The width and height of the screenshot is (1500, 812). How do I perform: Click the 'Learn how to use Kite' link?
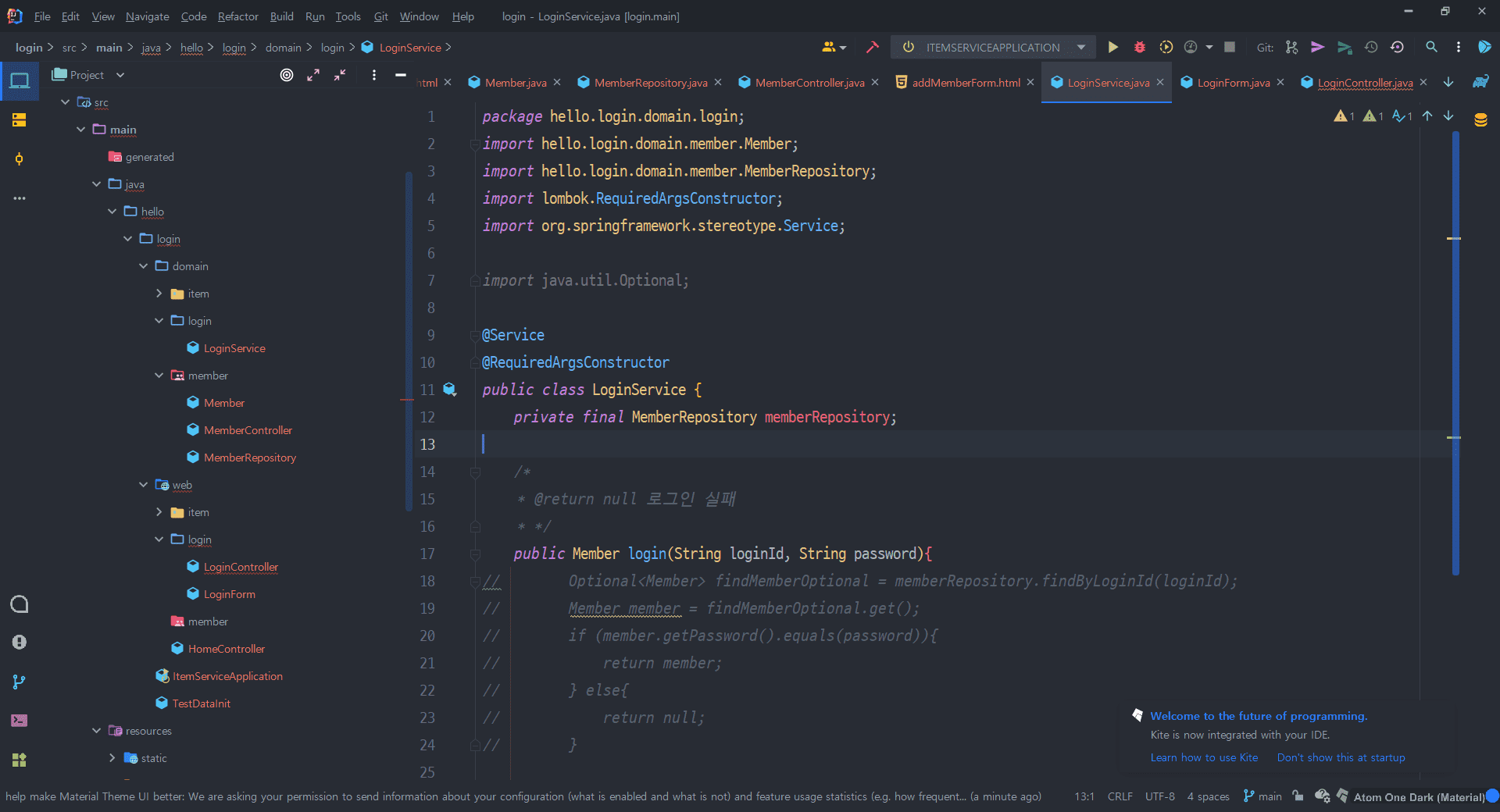coord(1203,757)
